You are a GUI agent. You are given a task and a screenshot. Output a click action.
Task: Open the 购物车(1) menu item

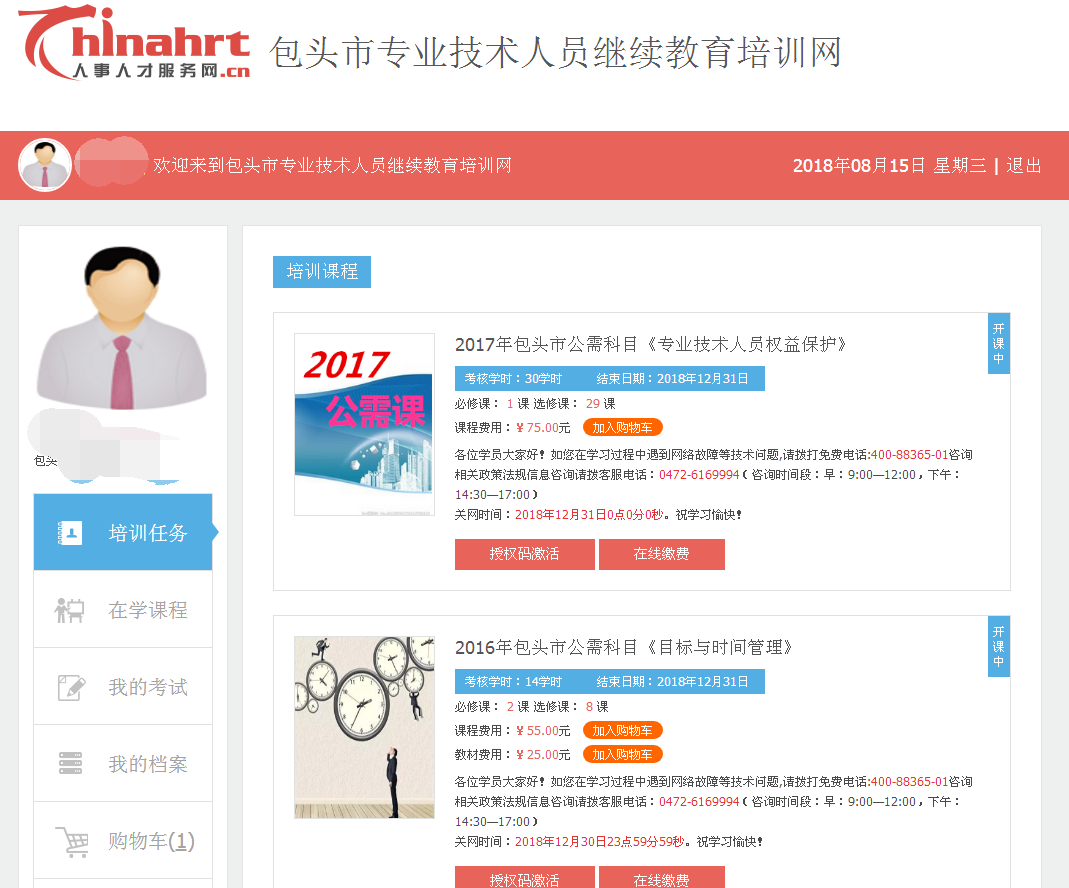123,841
